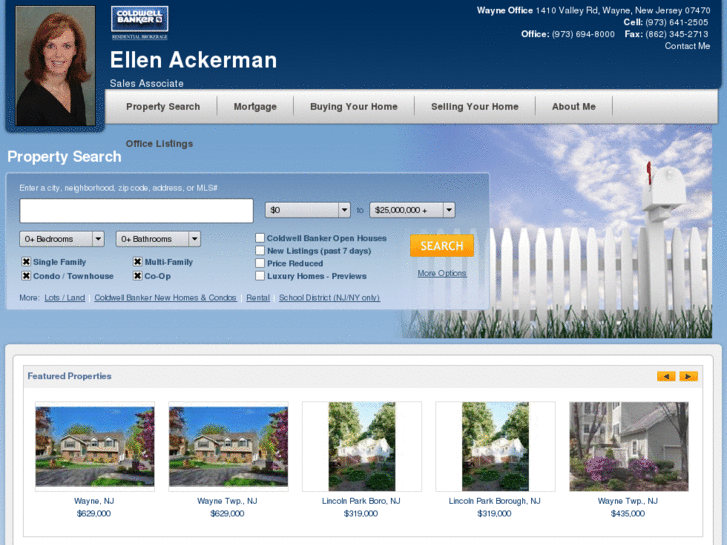Open the Wayne, NJ property thumbnail

click(95, 446)
